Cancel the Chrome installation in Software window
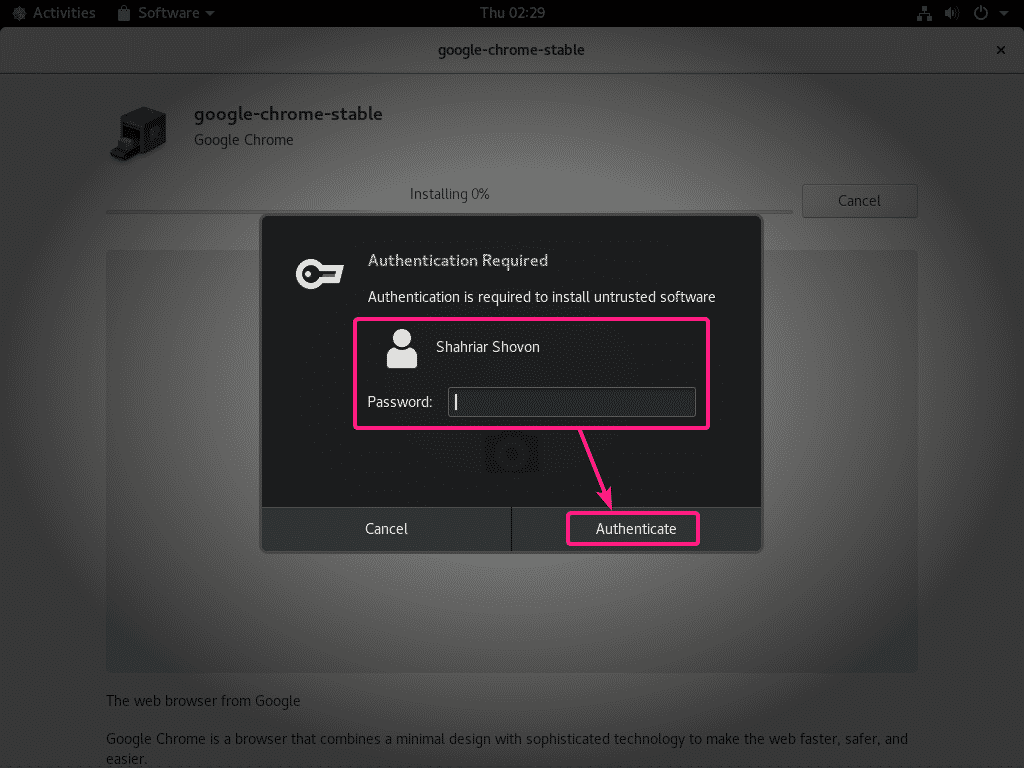This screenshot has height=768, width=1024. [x=859, y=201]
